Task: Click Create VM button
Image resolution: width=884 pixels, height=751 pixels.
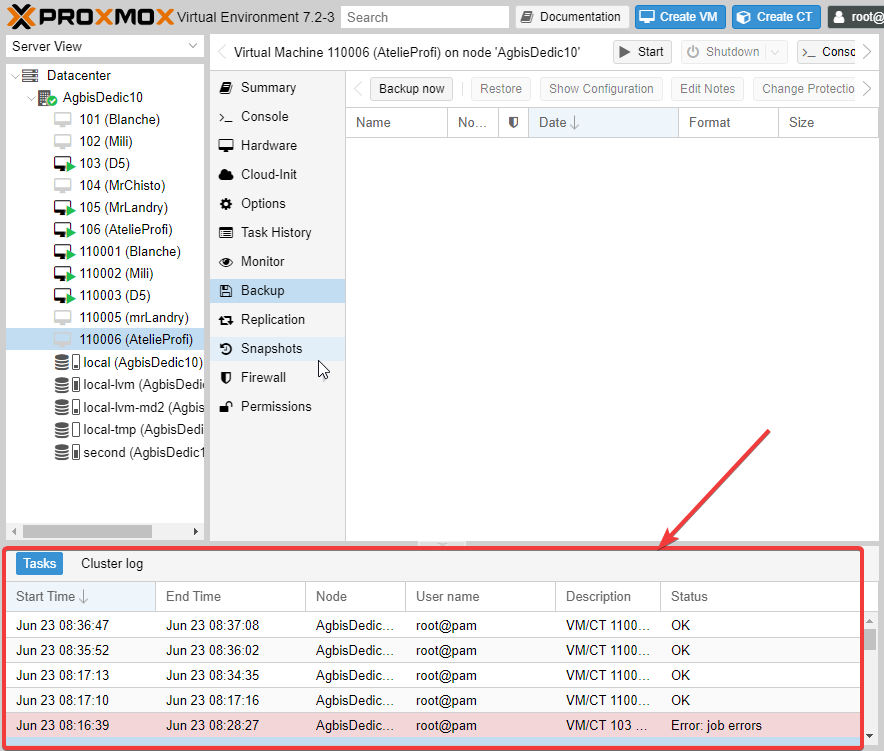Action: [x=680, y=17]
